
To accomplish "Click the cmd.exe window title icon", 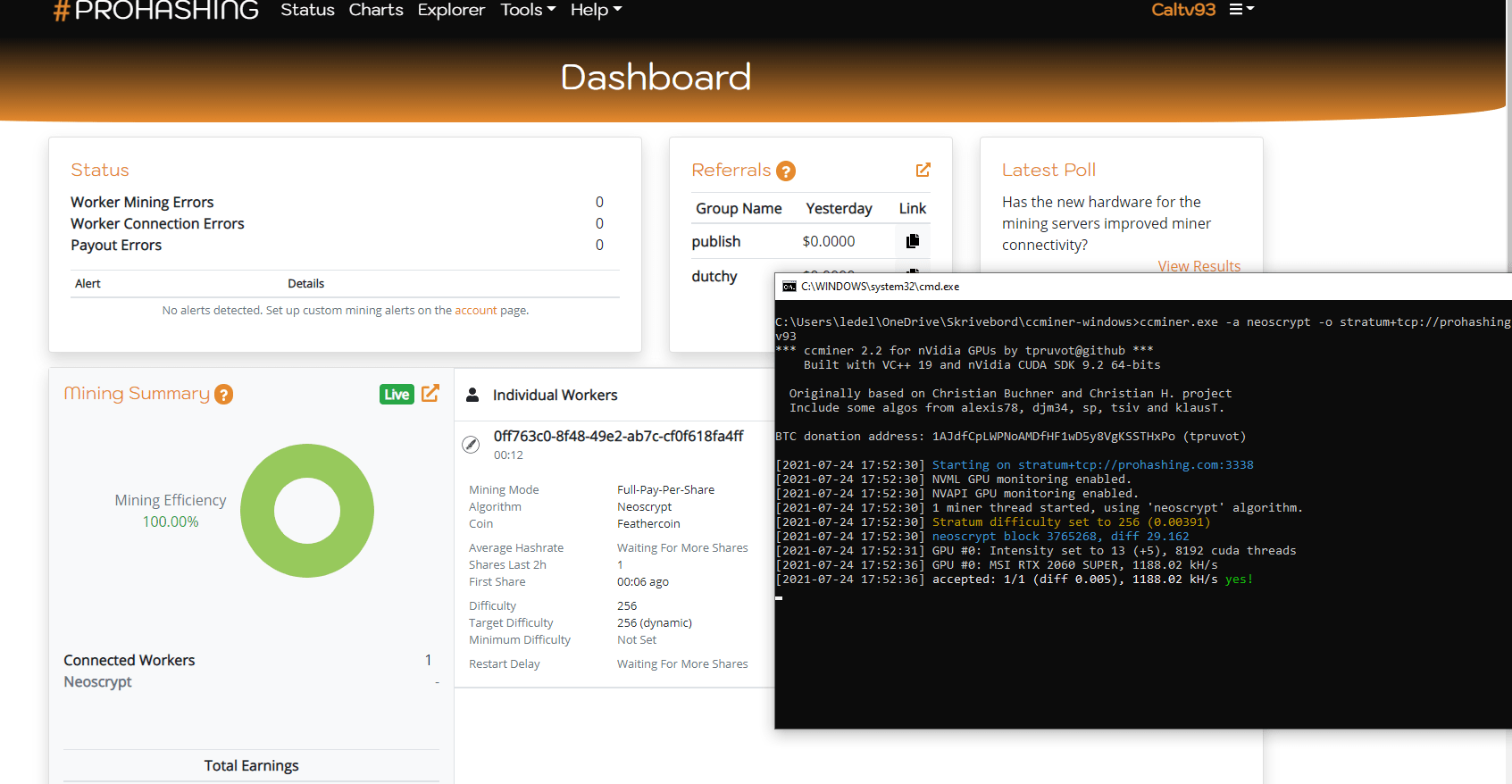I will point(789,287).
